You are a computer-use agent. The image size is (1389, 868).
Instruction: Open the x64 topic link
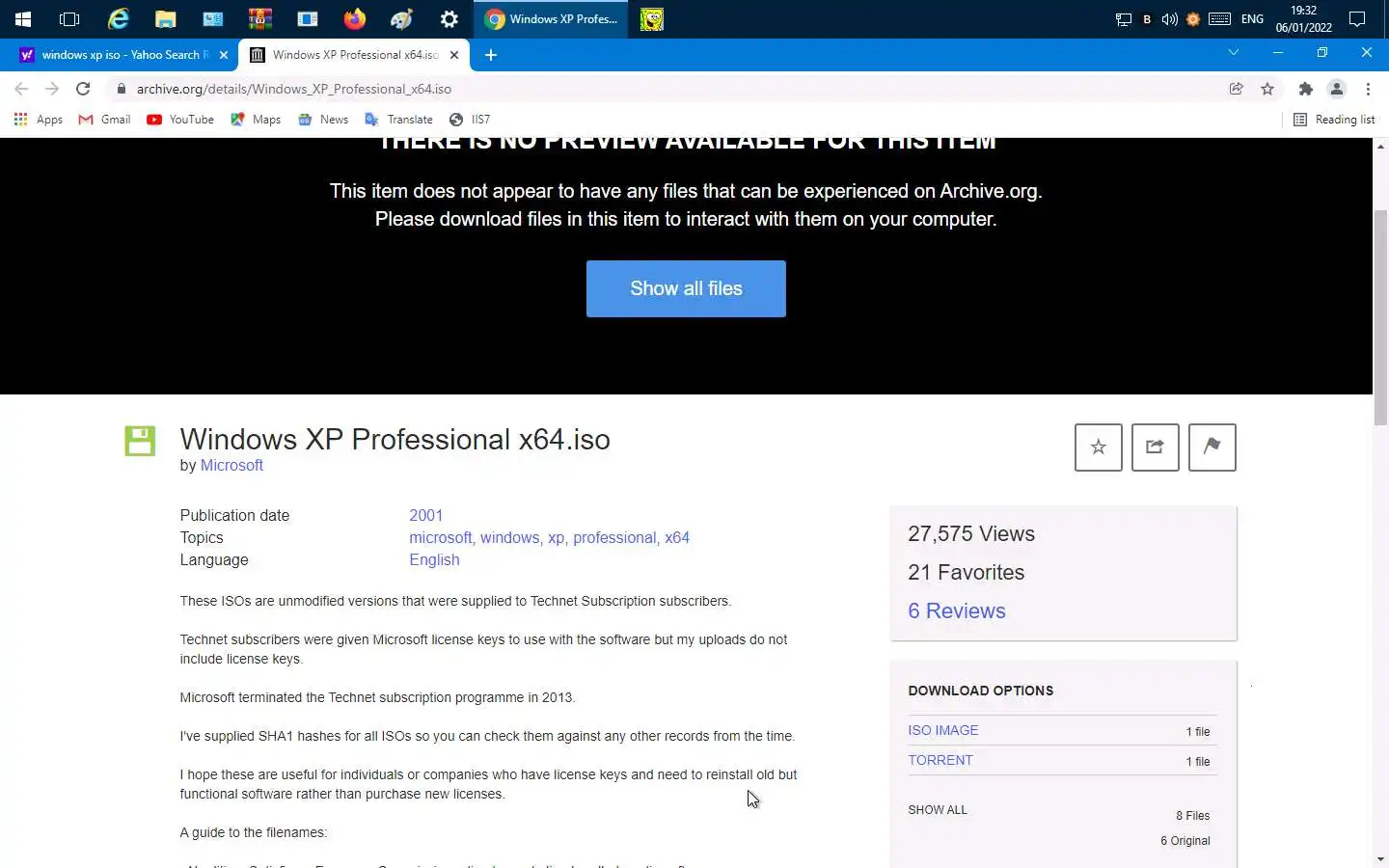tap(677, 537)
